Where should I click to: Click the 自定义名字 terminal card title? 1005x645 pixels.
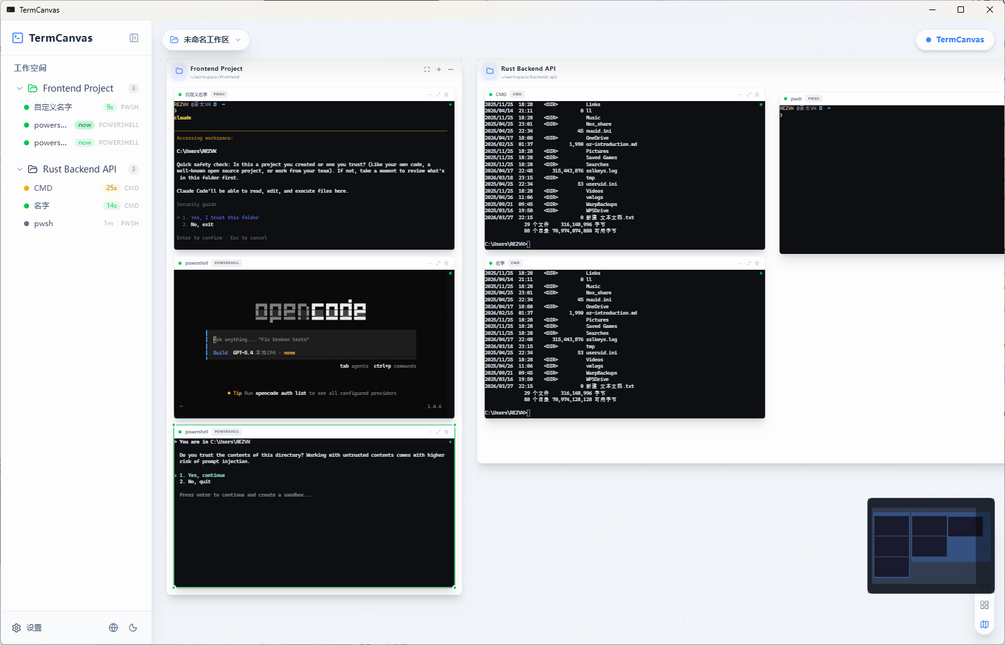click(196, 94)
